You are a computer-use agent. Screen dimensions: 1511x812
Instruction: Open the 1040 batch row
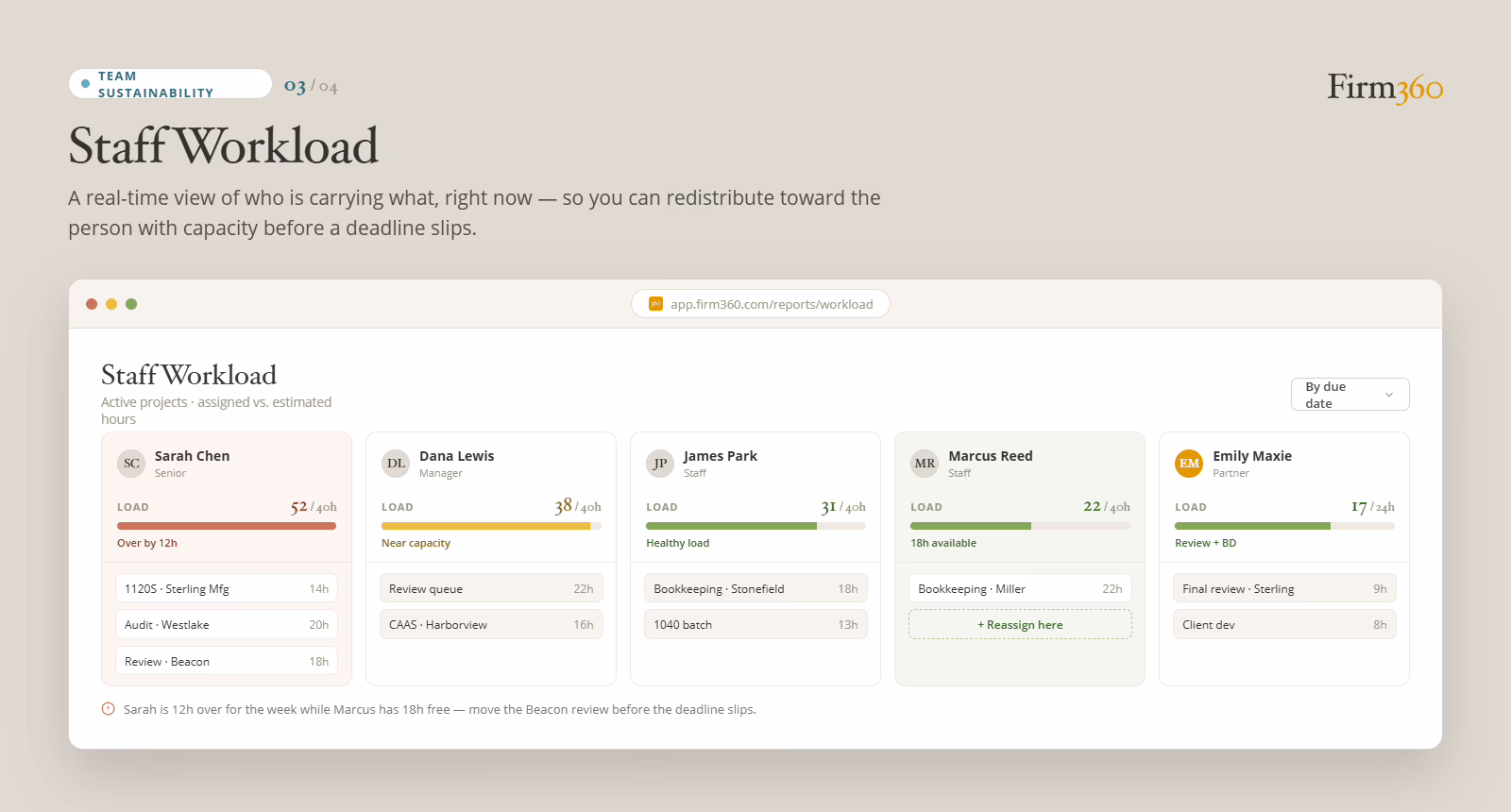(x=755, y=625)
